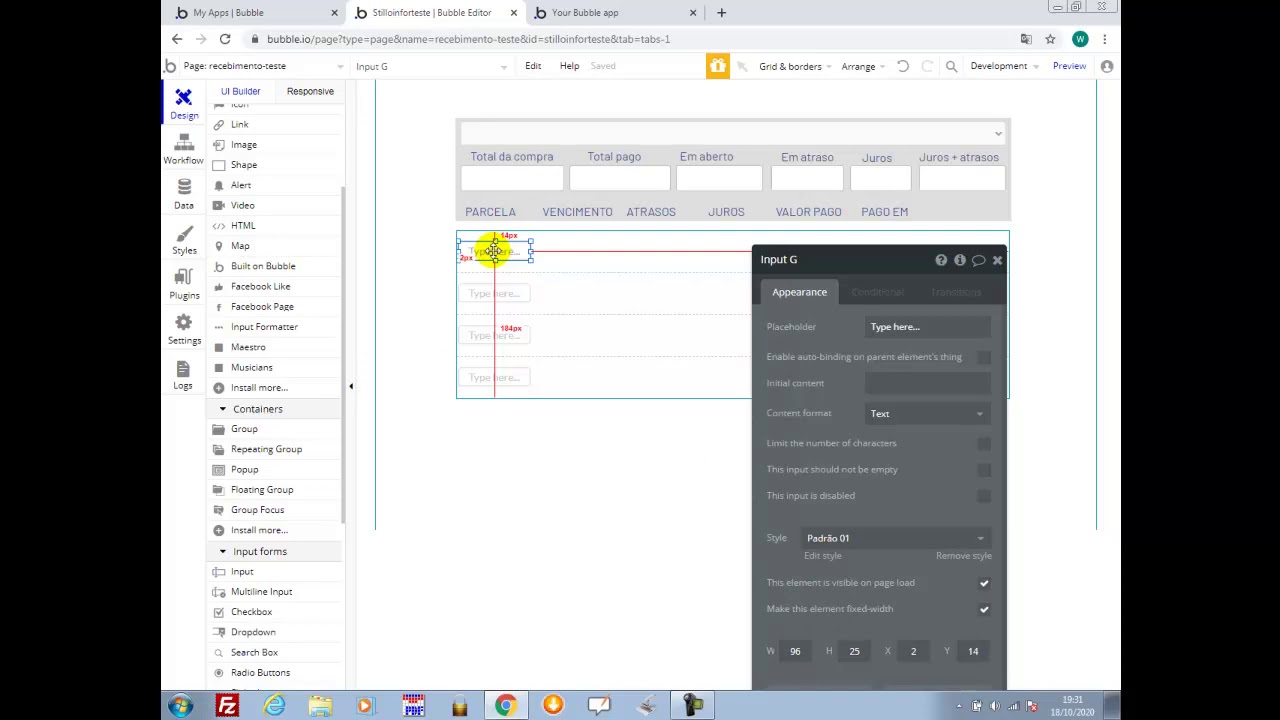Open the Development version dropdown
This screenshot has width=1280, height=720.
tap(1003, 66)
